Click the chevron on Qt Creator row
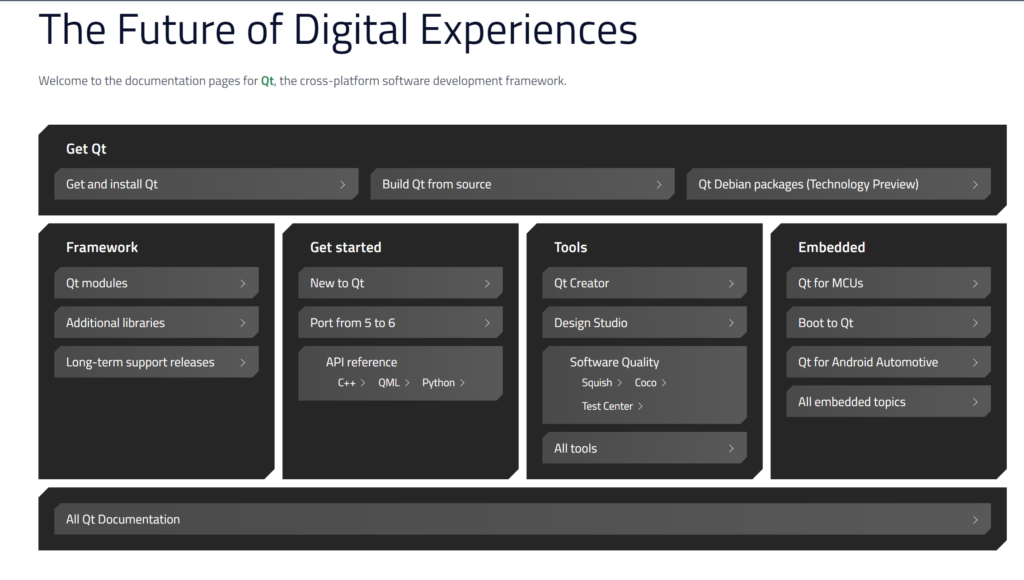The image size is (1024, 580). (731, 283)
